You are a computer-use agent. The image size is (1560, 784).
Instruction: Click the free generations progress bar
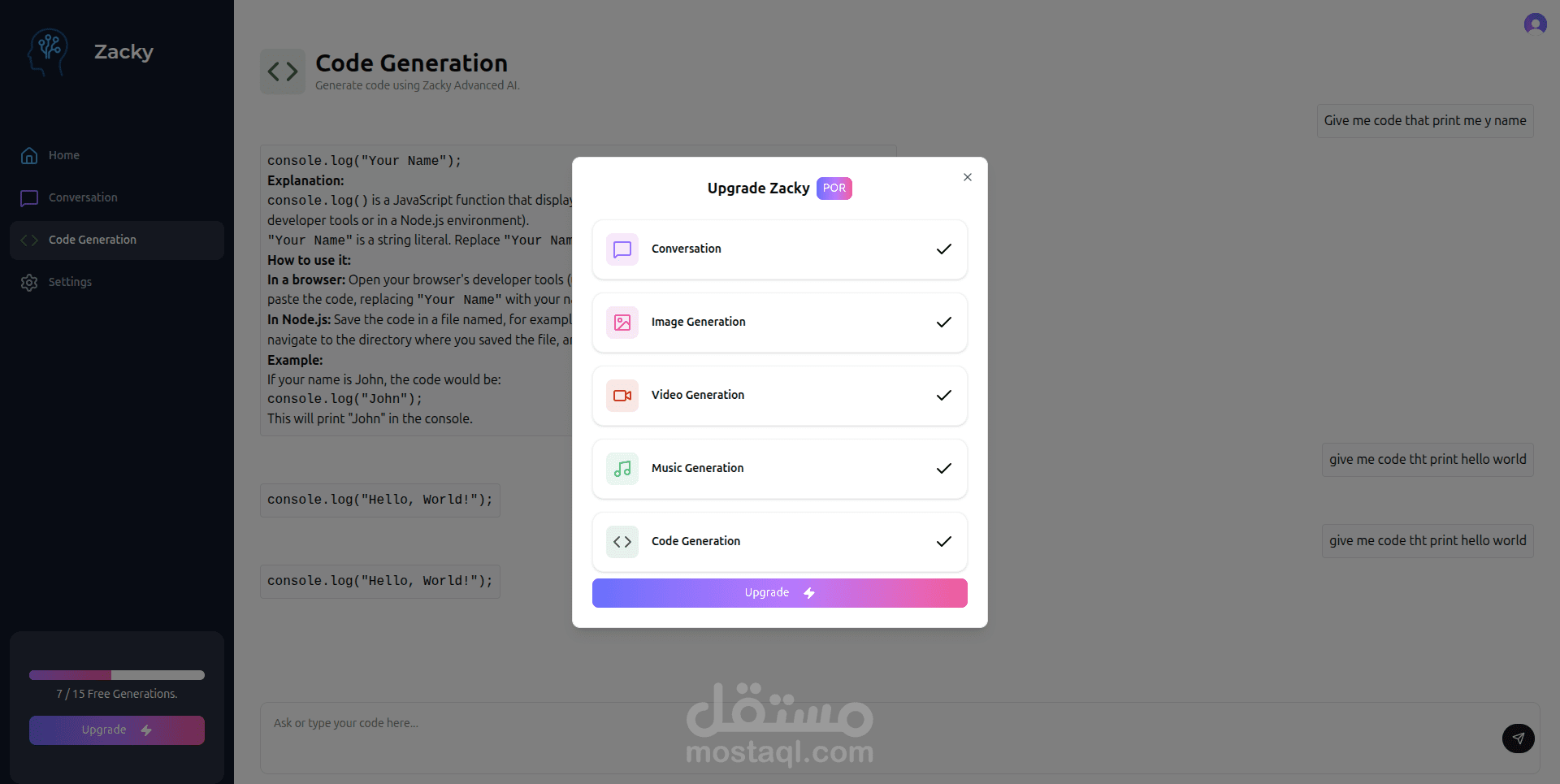117,675
